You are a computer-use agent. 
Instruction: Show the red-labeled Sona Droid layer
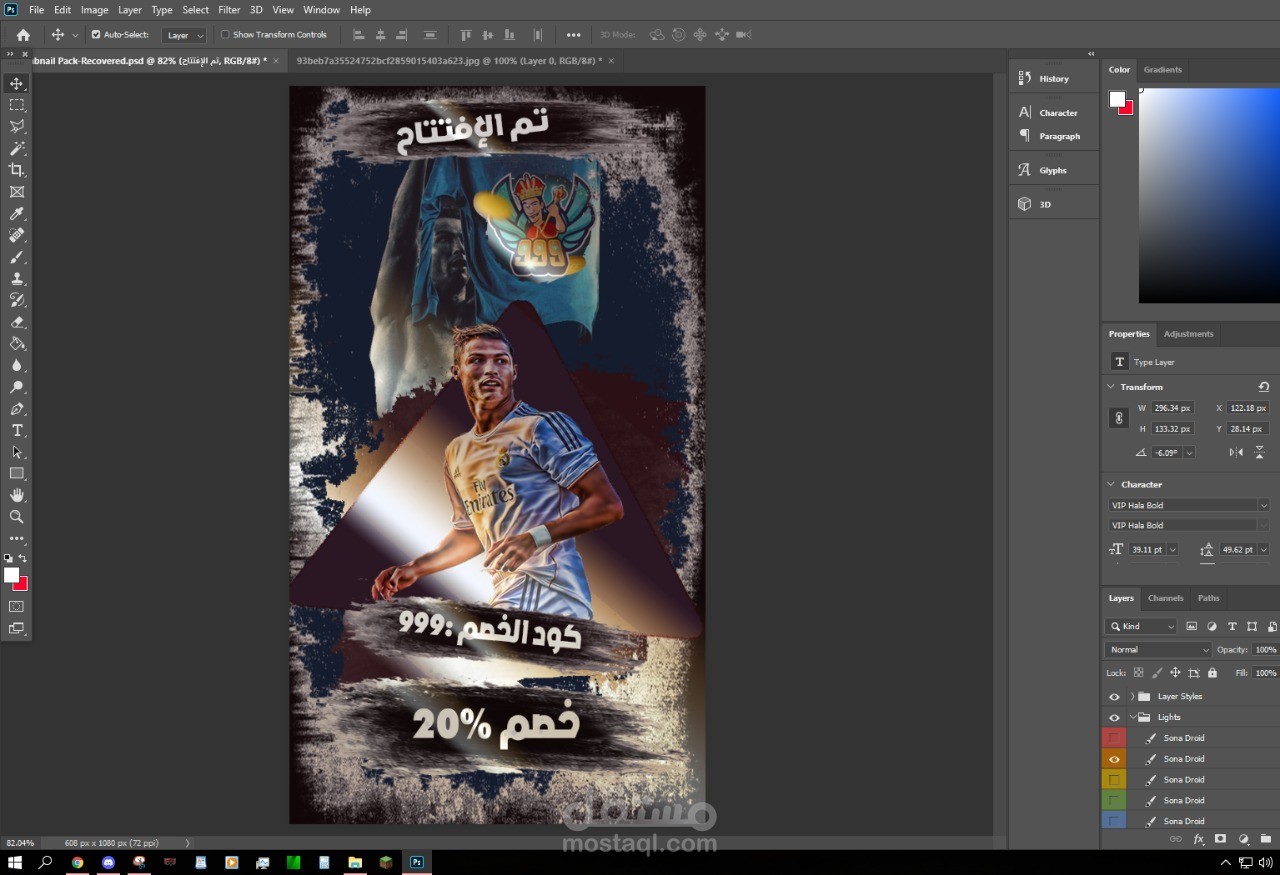tap(1114, 738)
